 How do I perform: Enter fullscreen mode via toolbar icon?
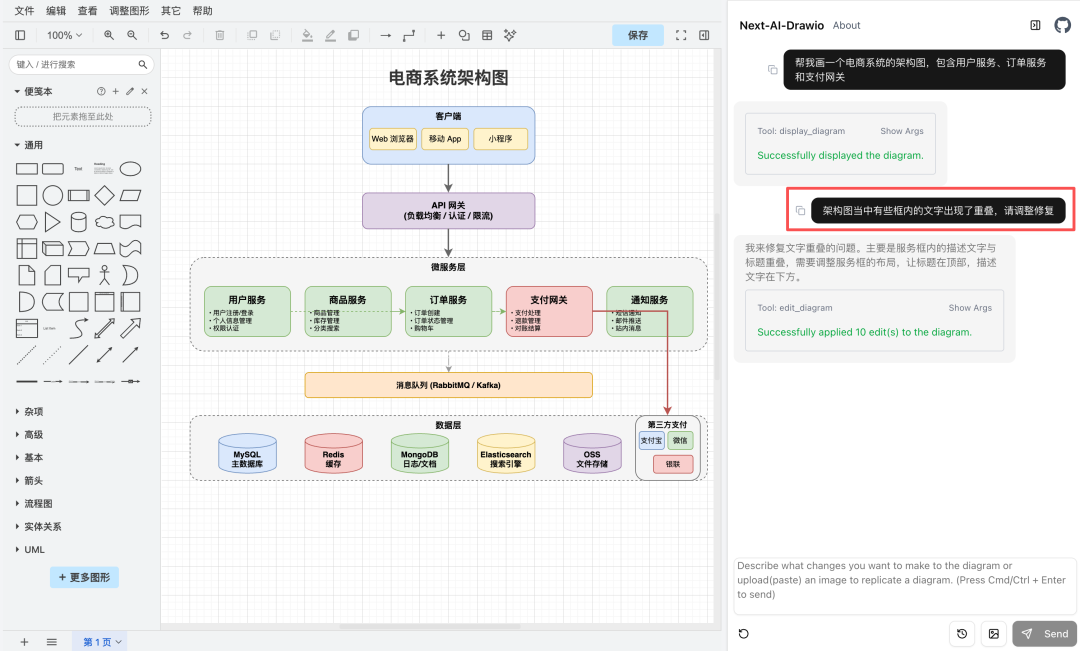tap(681, 35)
